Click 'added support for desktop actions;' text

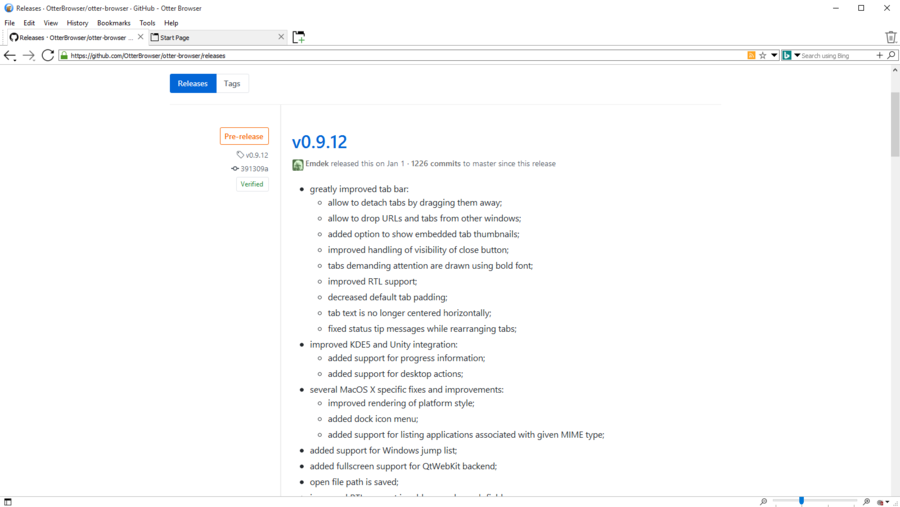click(x=395, y=374)
